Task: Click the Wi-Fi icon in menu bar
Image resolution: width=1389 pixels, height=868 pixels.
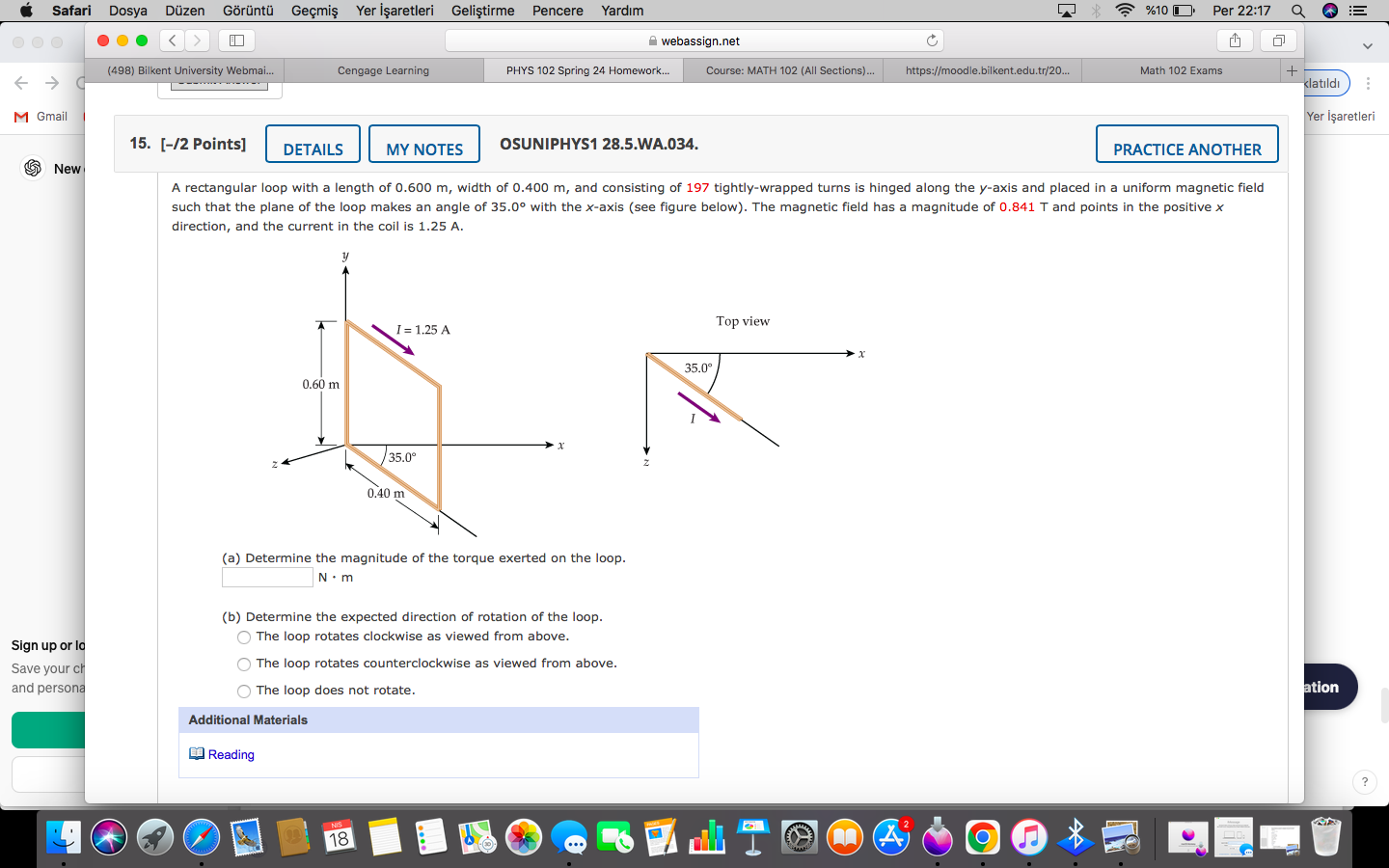Action: (x=1127, y=11)
